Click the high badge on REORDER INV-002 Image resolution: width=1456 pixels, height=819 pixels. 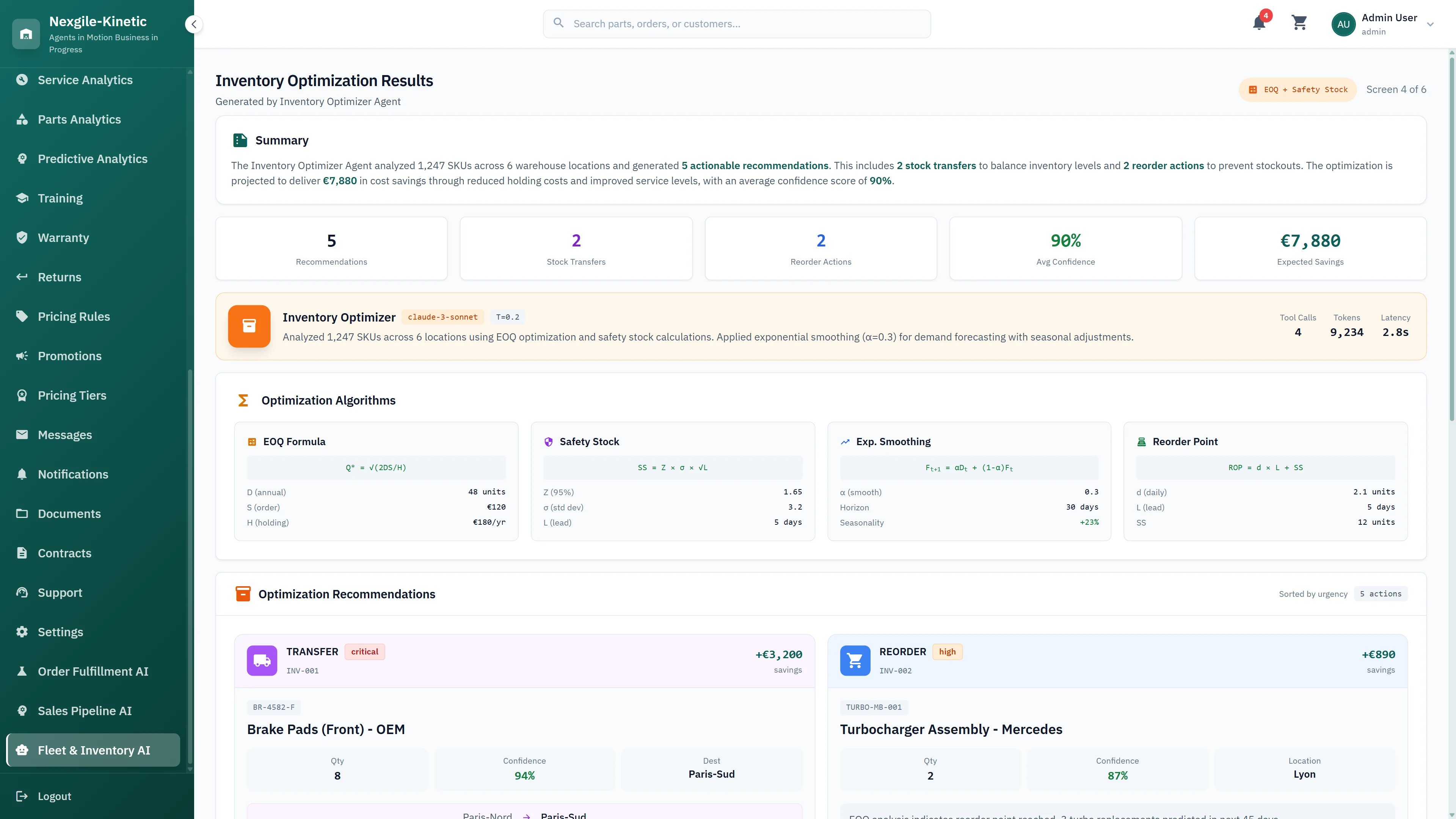tap(947, 651)
